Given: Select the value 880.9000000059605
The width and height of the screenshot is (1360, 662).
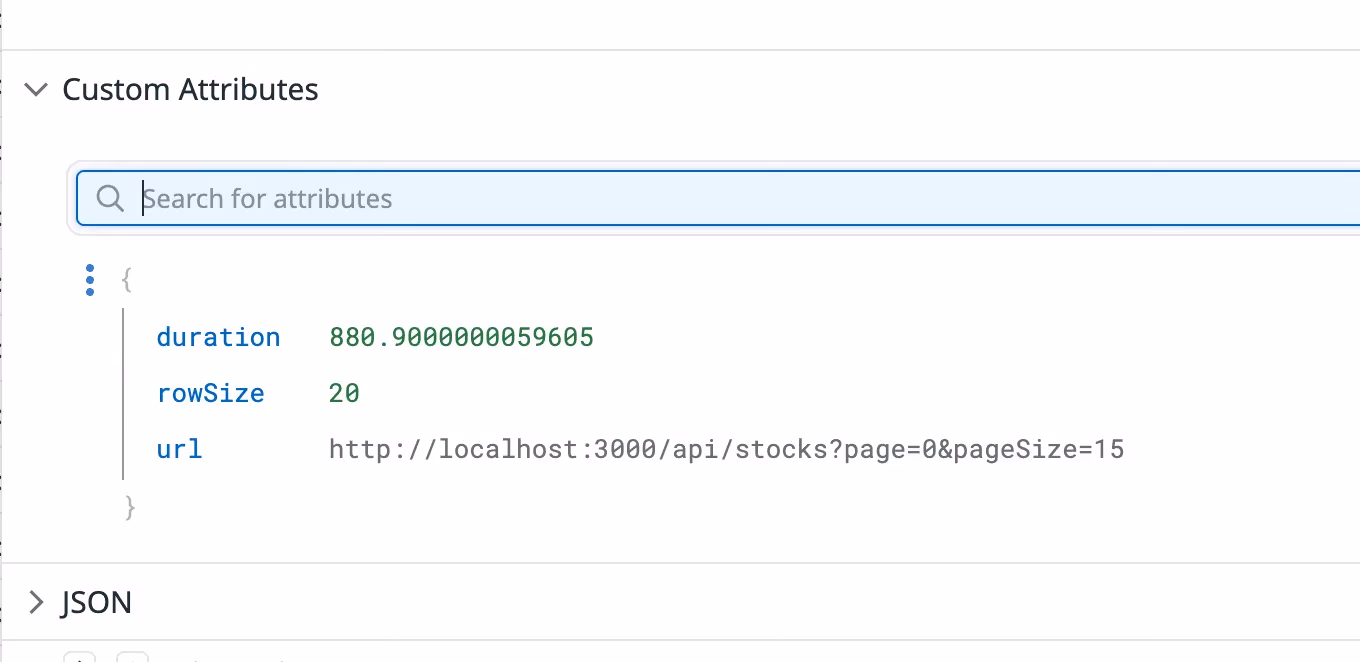Looking at the screenshot, I should (461, 337).
